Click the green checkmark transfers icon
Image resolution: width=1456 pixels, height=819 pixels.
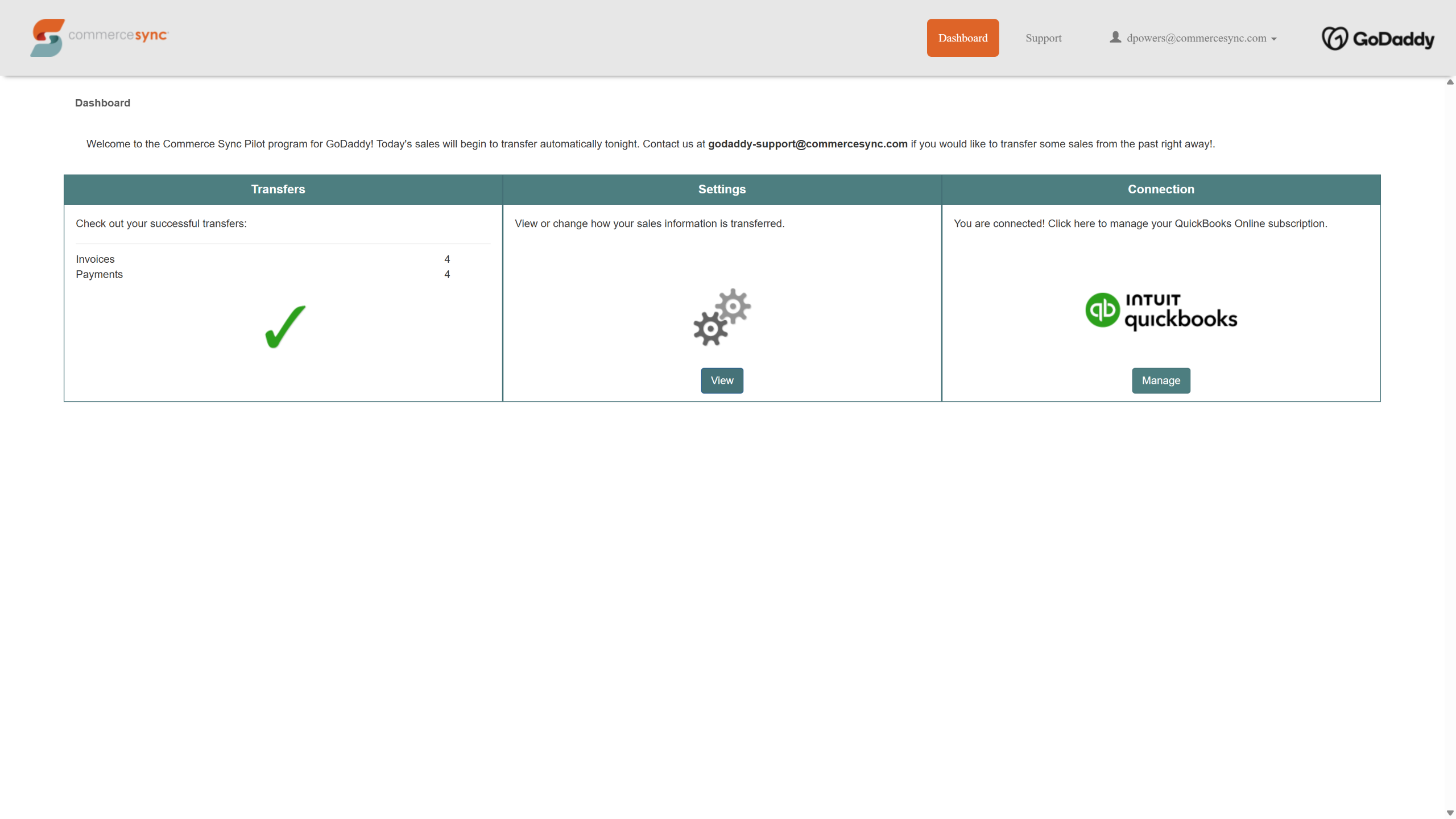tap(285, 326)
